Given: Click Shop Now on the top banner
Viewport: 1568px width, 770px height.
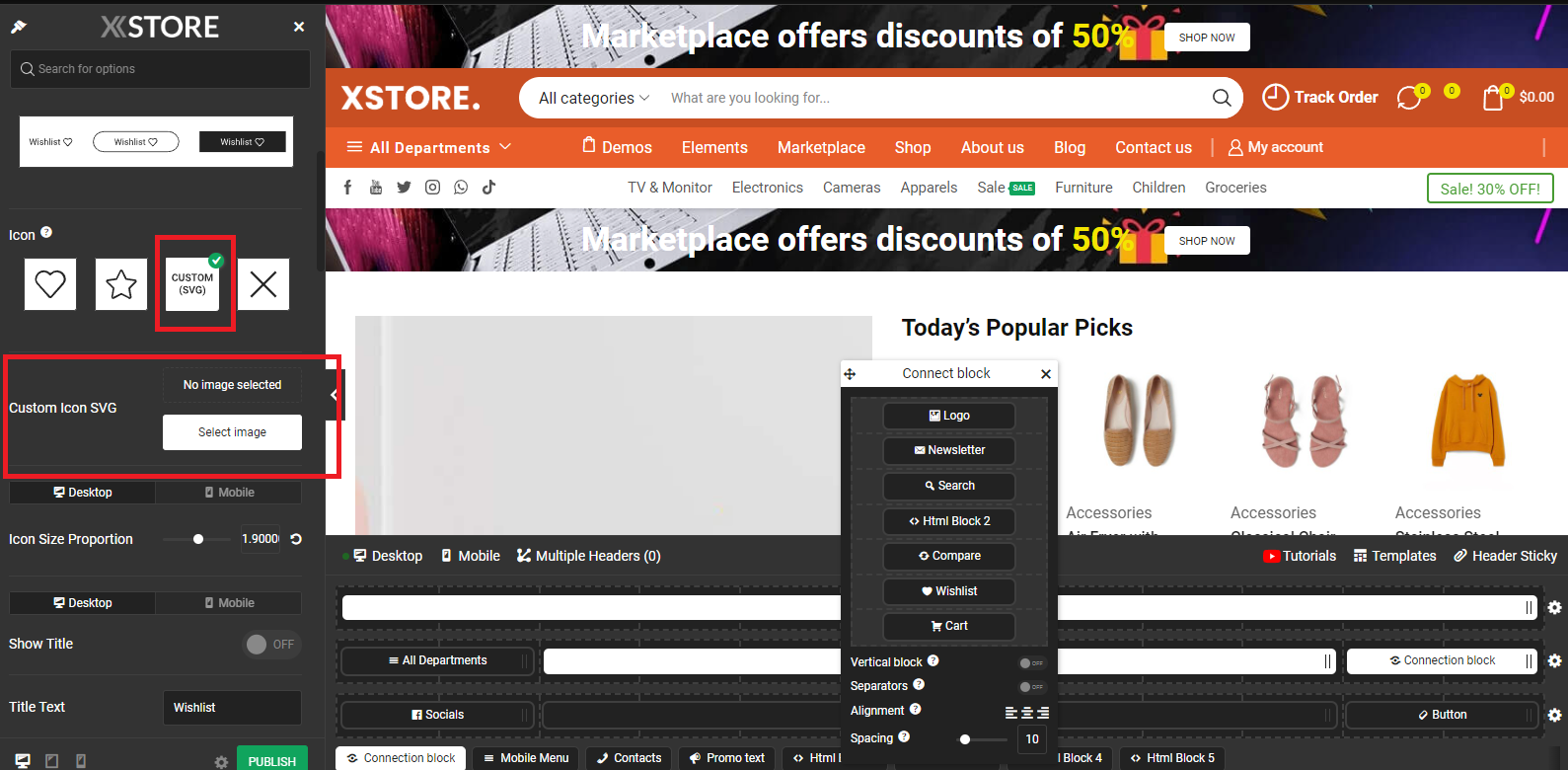Looking at the screenshot, I should 1207,38.
